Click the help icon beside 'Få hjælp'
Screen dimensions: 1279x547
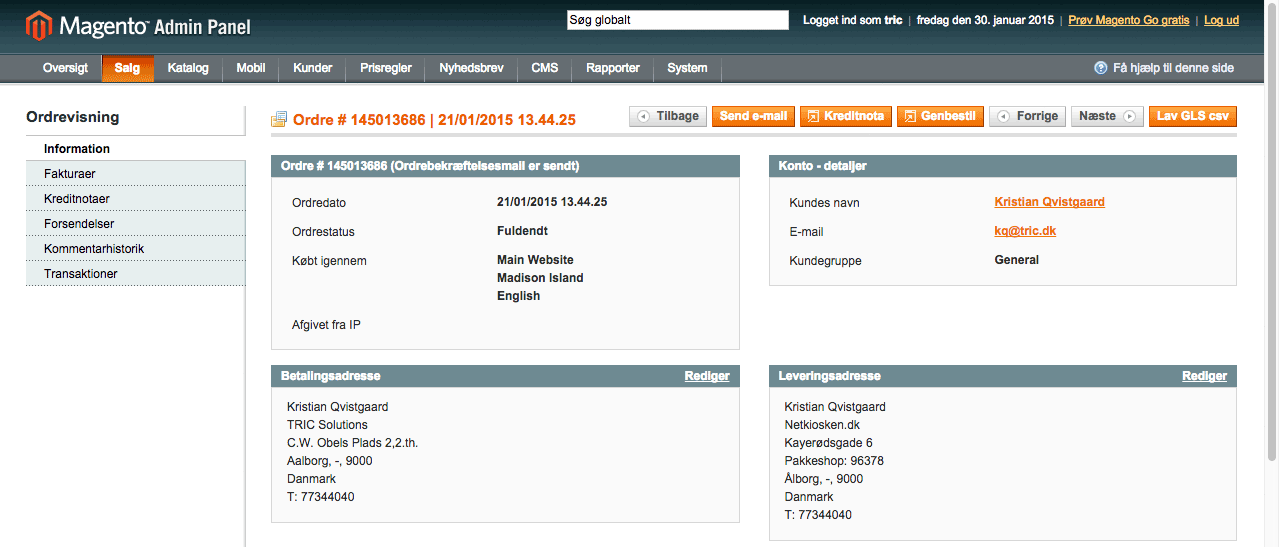tap(1101, 68)
